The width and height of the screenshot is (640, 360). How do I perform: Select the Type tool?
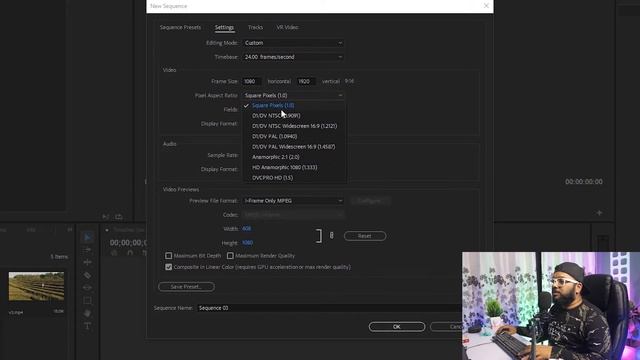(87, 326)
